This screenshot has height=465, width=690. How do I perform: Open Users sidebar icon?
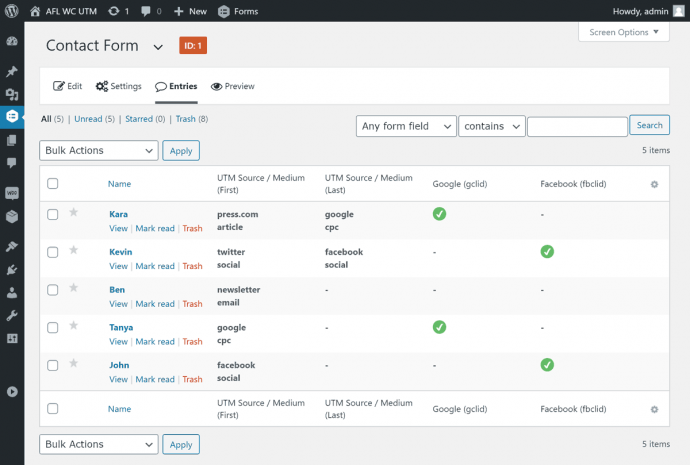click(x=12, y=293)
